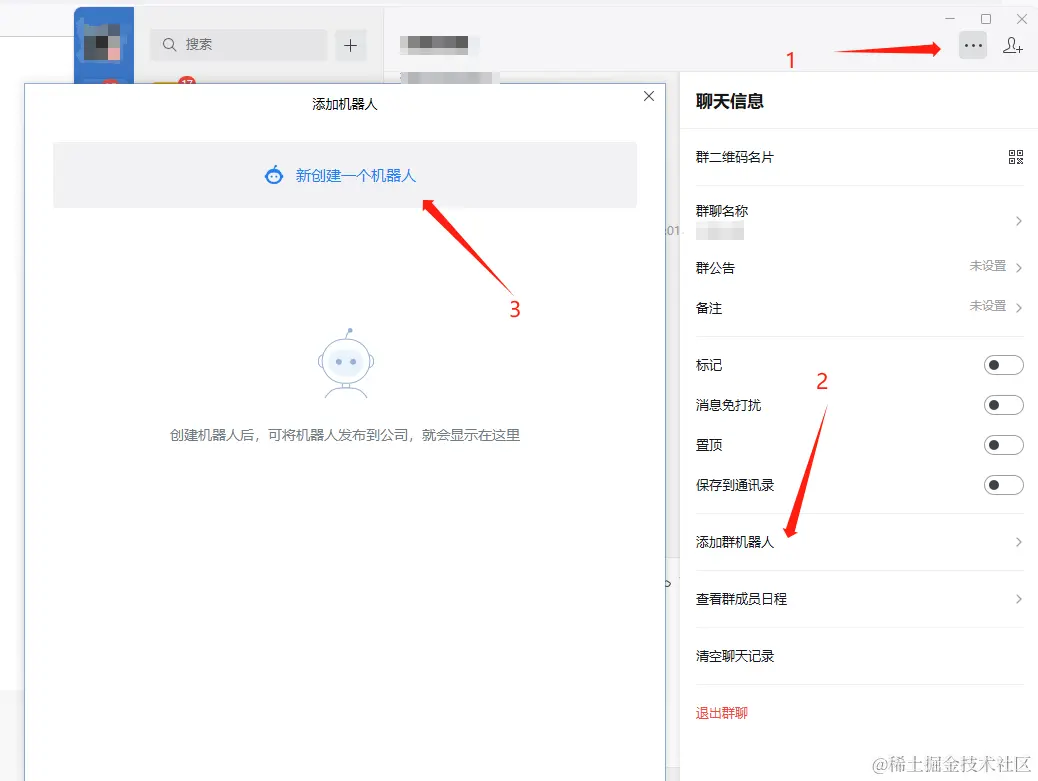Open 添加群机器人 entry
Image resolution: width=1038 pixels, height=781 pixels.
point(859,542)
